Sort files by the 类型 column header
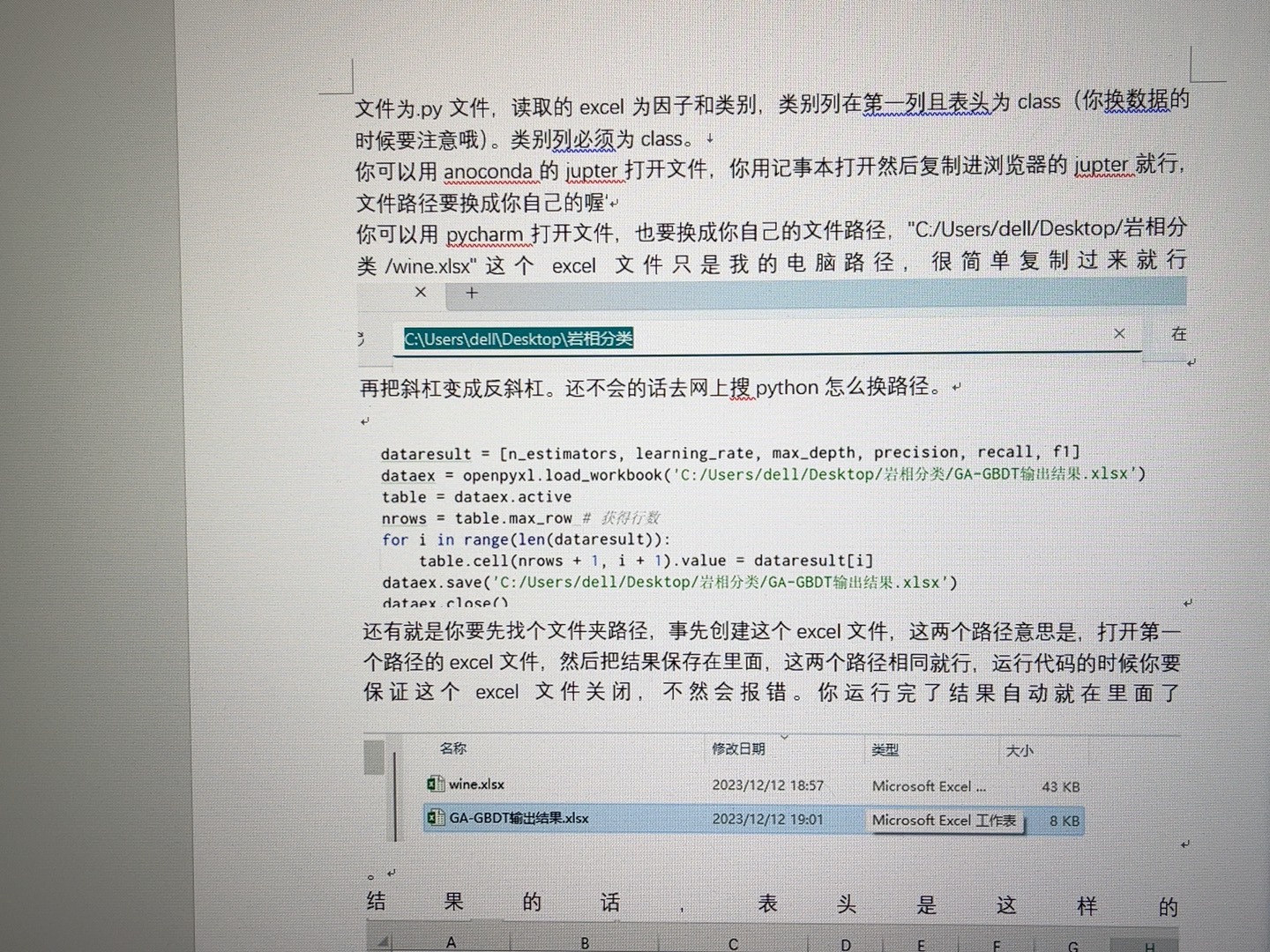1270x952 pixels. point(885,750)
